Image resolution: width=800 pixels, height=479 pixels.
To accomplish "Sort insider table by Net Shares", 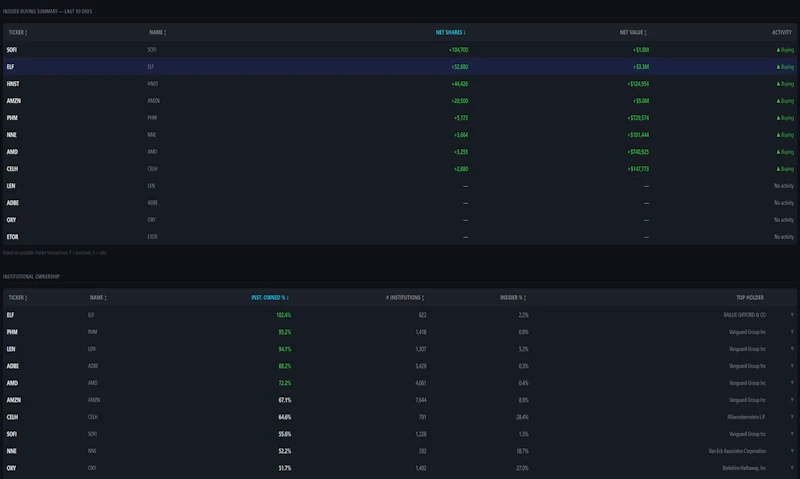I will point(451,32).
